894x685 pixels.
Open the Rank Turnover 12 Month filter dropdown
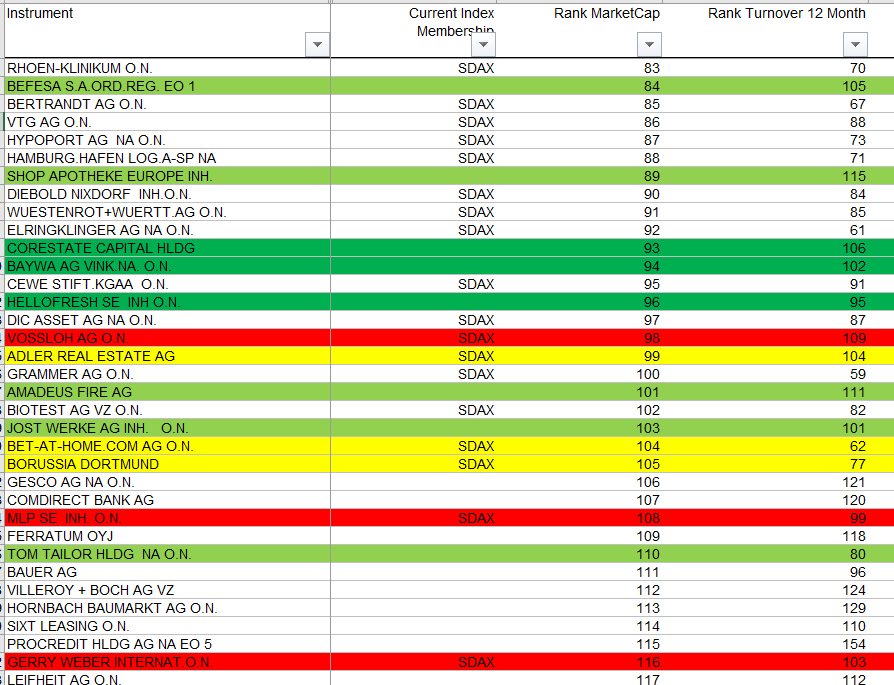(x=855, y=44)
